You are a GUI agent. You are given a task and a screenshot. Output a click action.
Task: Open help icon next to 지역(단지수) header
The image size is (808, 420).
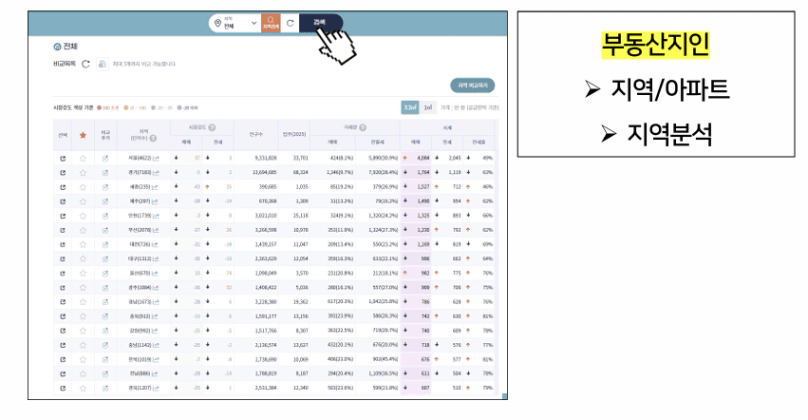click(x=153, y=138)
